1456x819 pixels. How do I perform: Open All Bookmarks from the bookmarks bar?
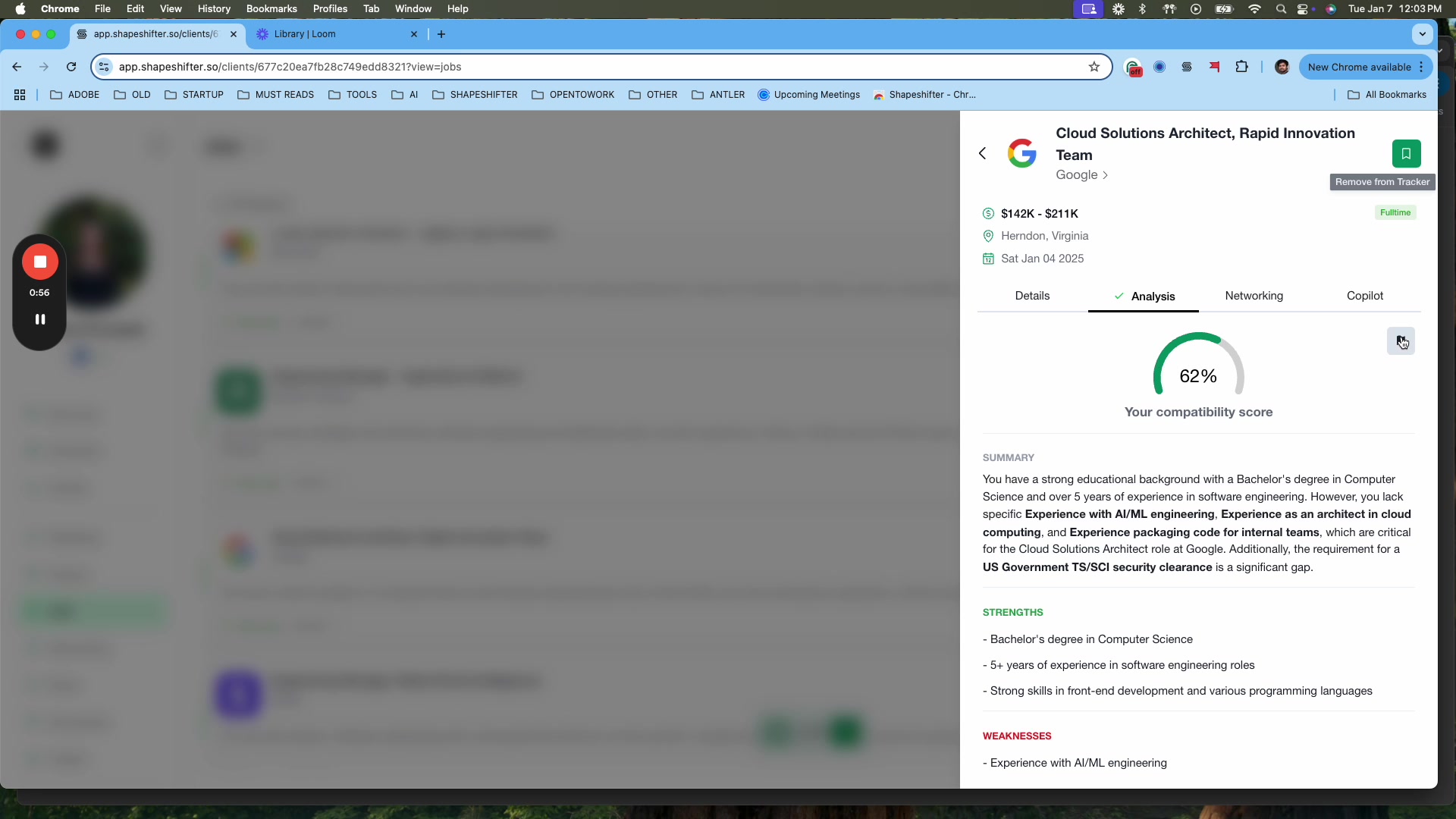tap(1385, 94)
